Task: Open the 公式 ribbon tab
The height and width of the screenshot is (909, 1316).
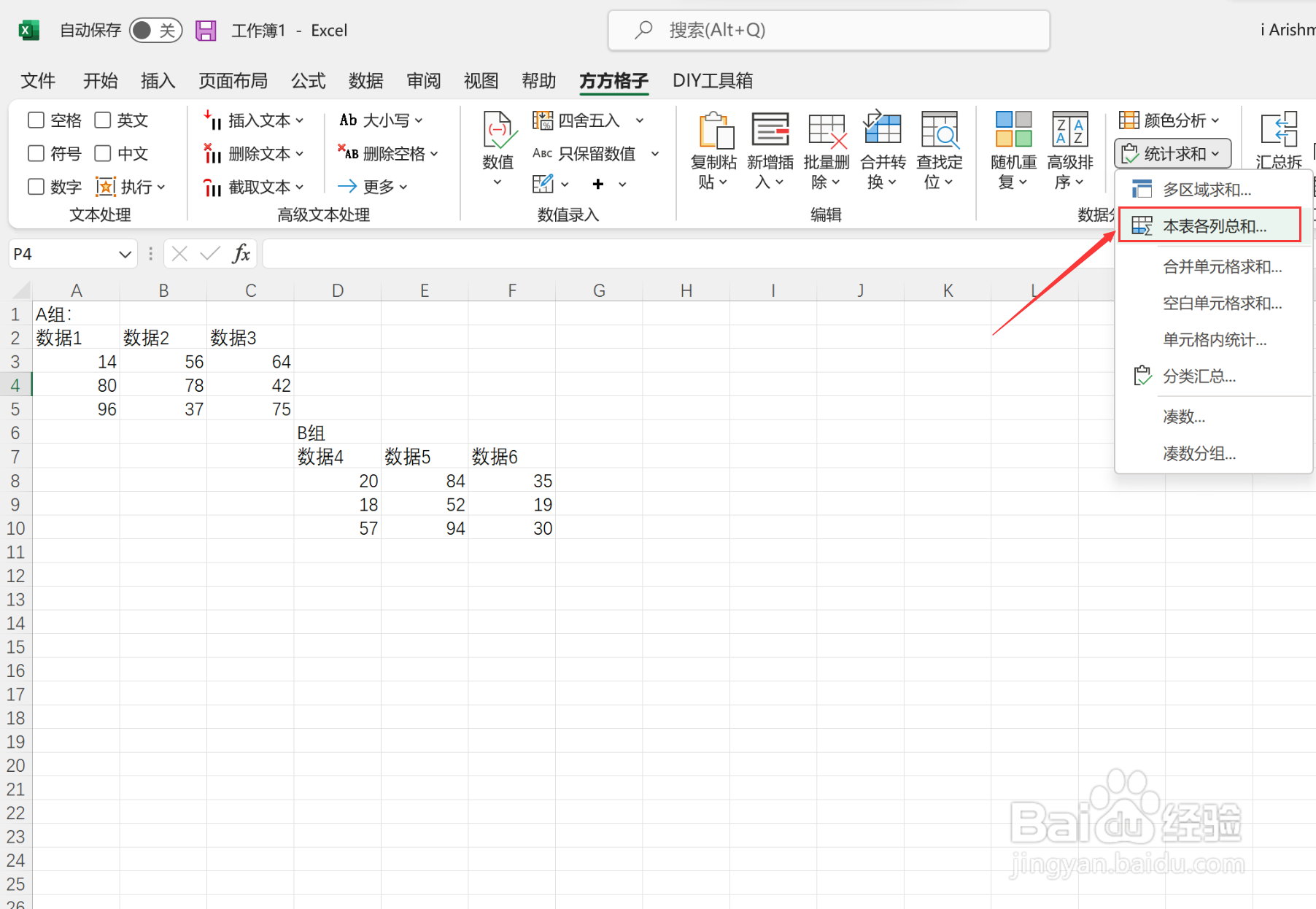Action: coord(308,80)
